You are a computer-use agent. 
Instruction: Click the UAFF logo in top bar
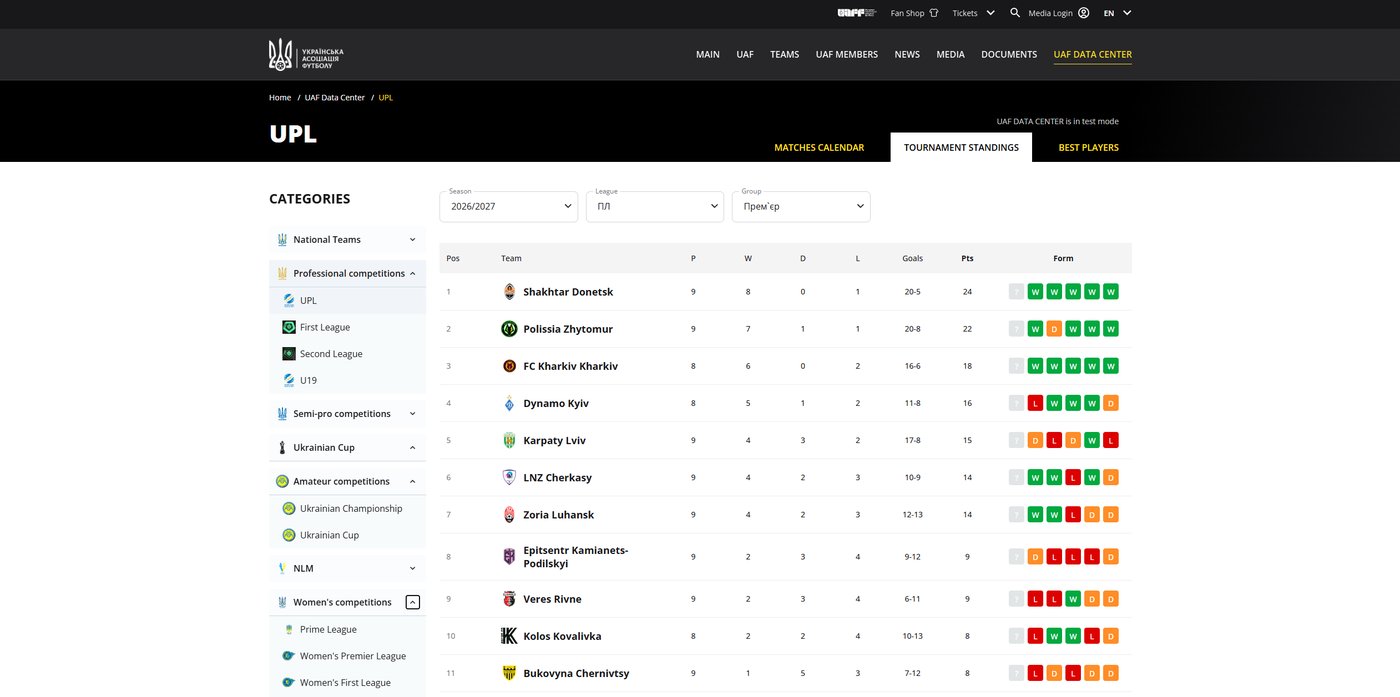[x=857, y=13]
